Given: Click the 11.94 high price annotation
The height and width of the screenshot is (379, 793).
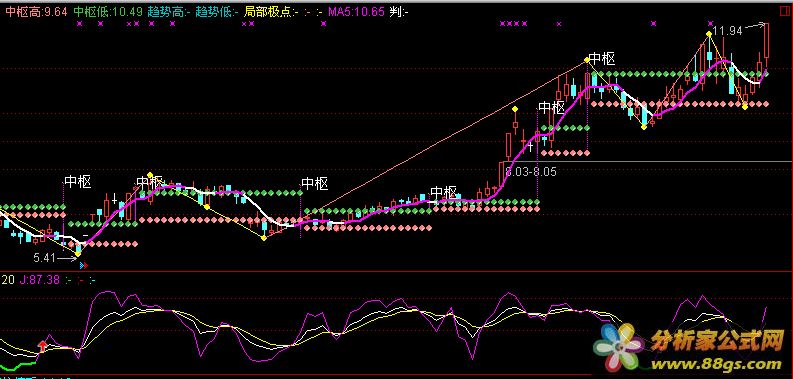Looking at the screenshot, I should pyautogui.click(x=729, y=31).
